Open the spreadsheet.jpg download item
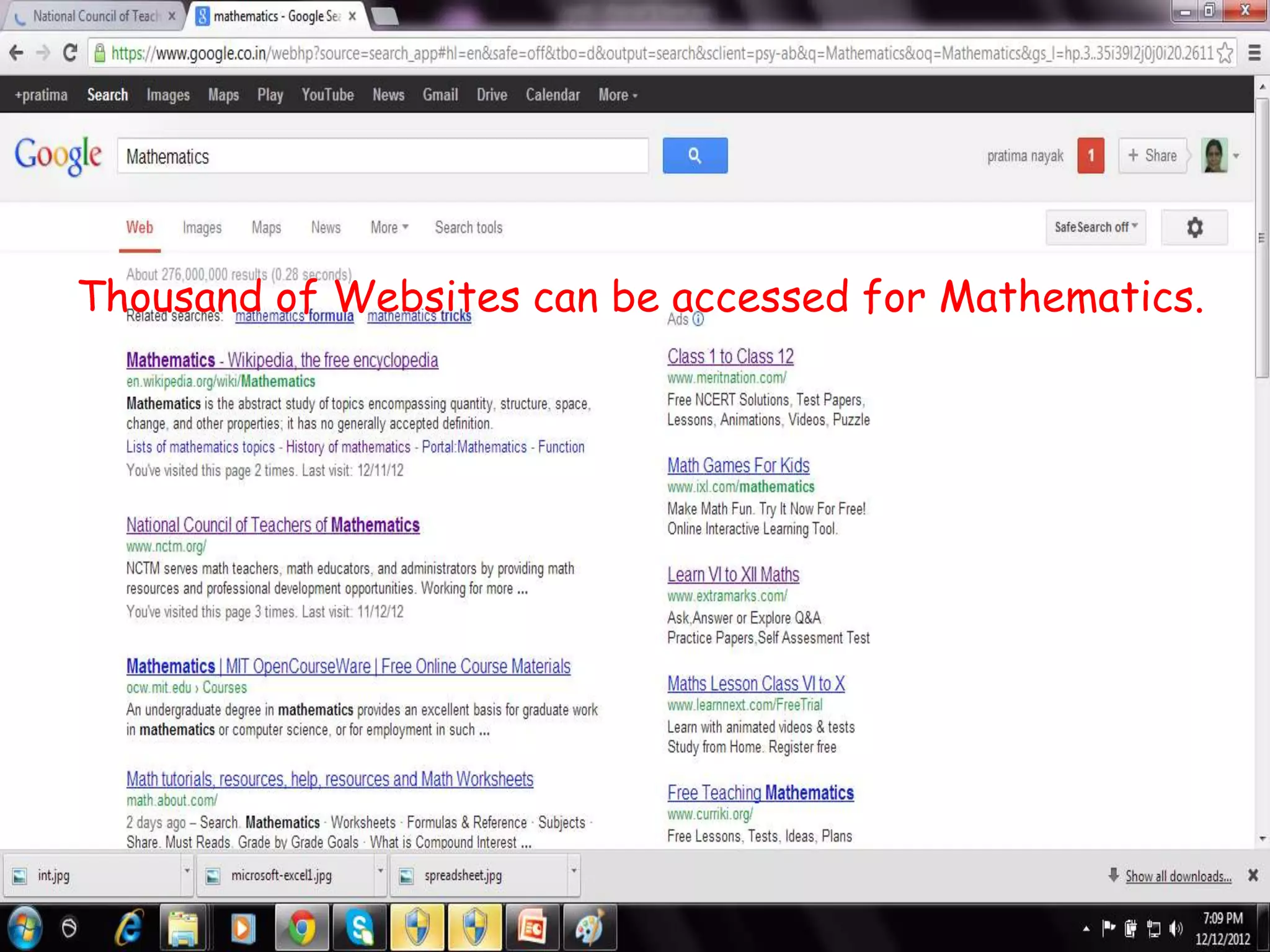1270x952 pixels. (477, 875)
